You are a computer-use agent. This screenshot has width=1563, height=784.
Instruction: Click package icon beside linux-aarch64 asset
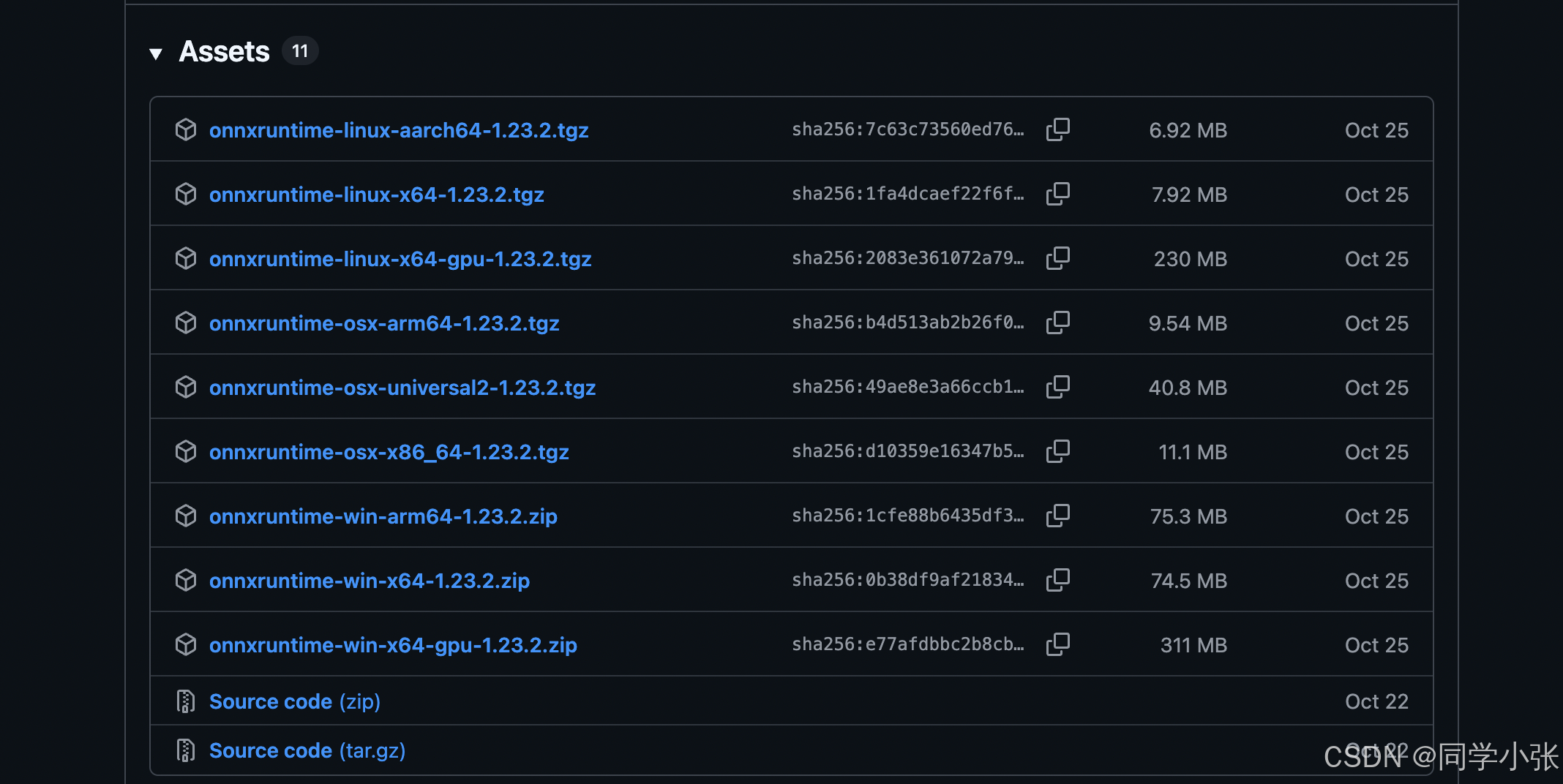point(186,129)
